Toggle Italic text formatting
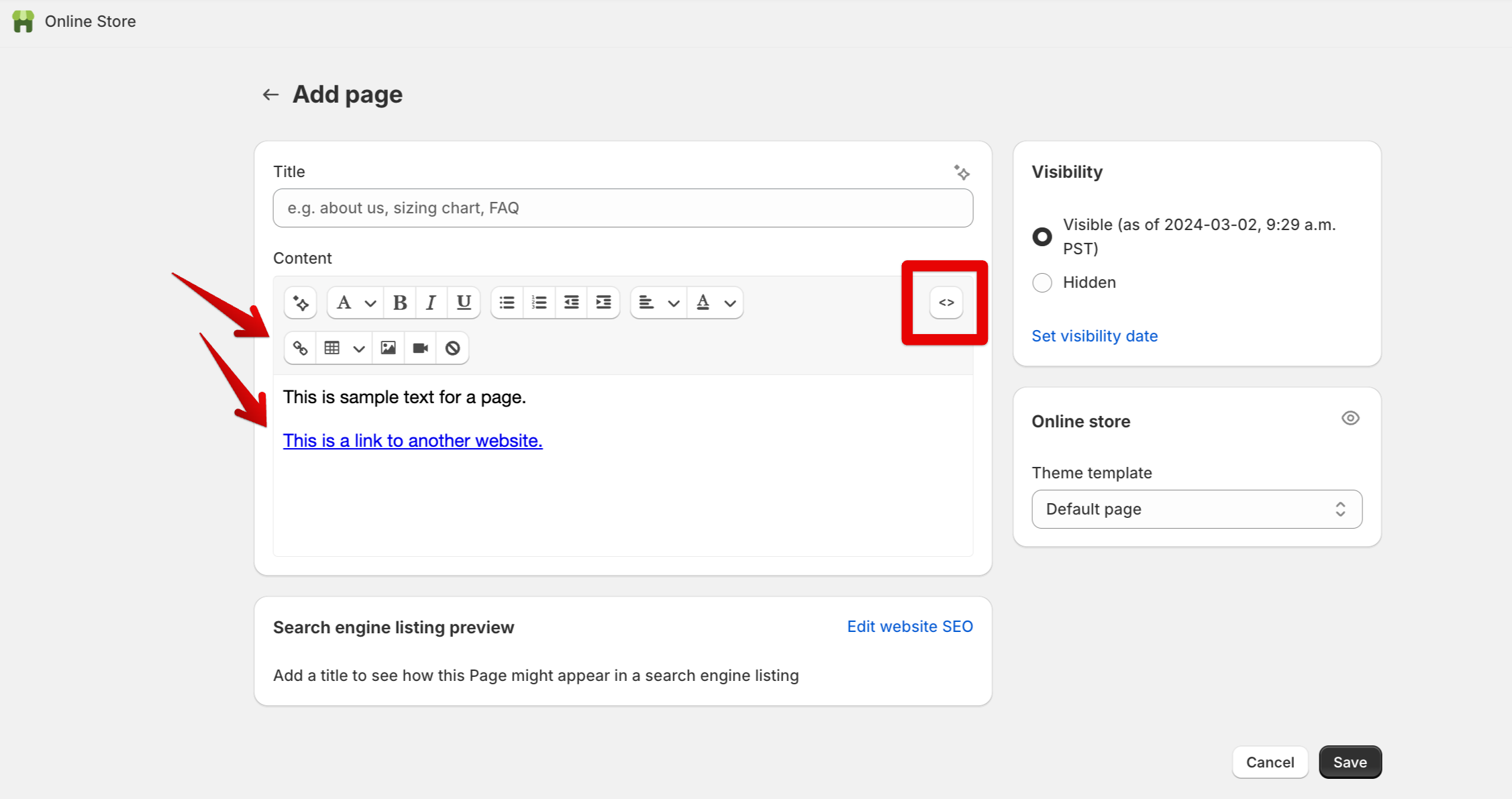1512x799 pixels. (432, 303)
